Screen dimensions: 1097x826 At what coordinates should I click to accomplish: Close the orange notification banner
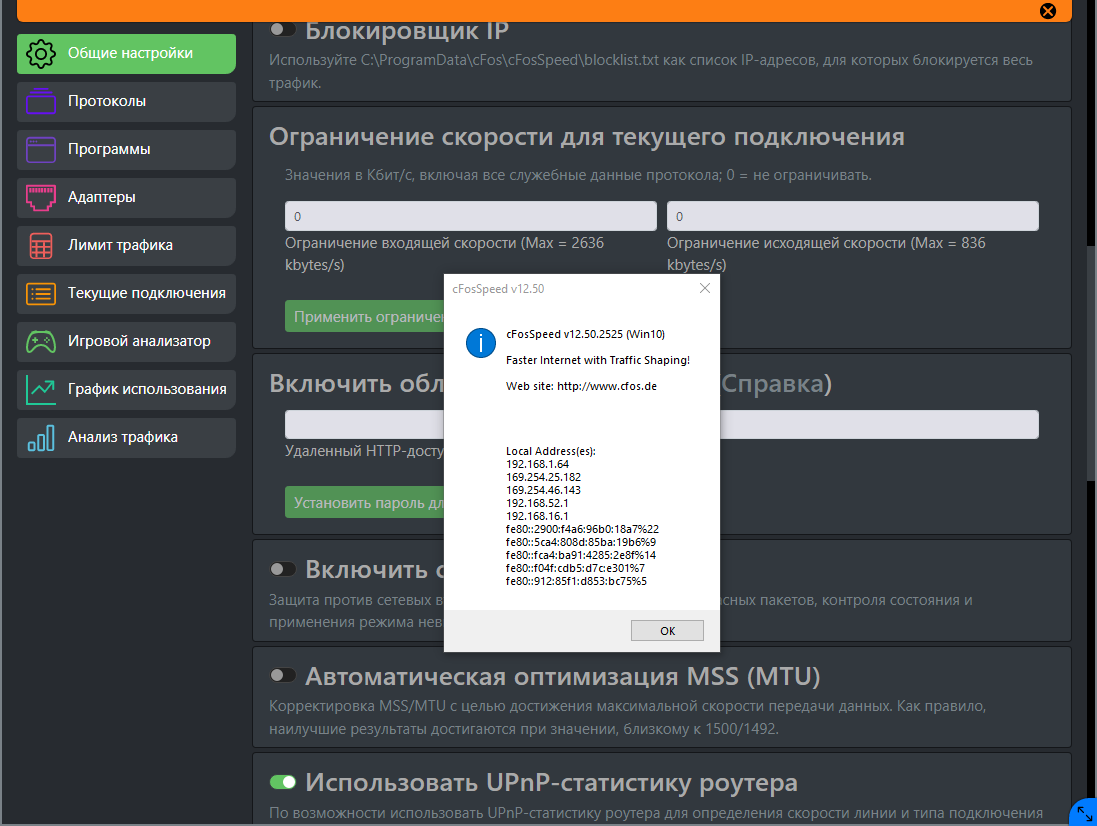1047,10
